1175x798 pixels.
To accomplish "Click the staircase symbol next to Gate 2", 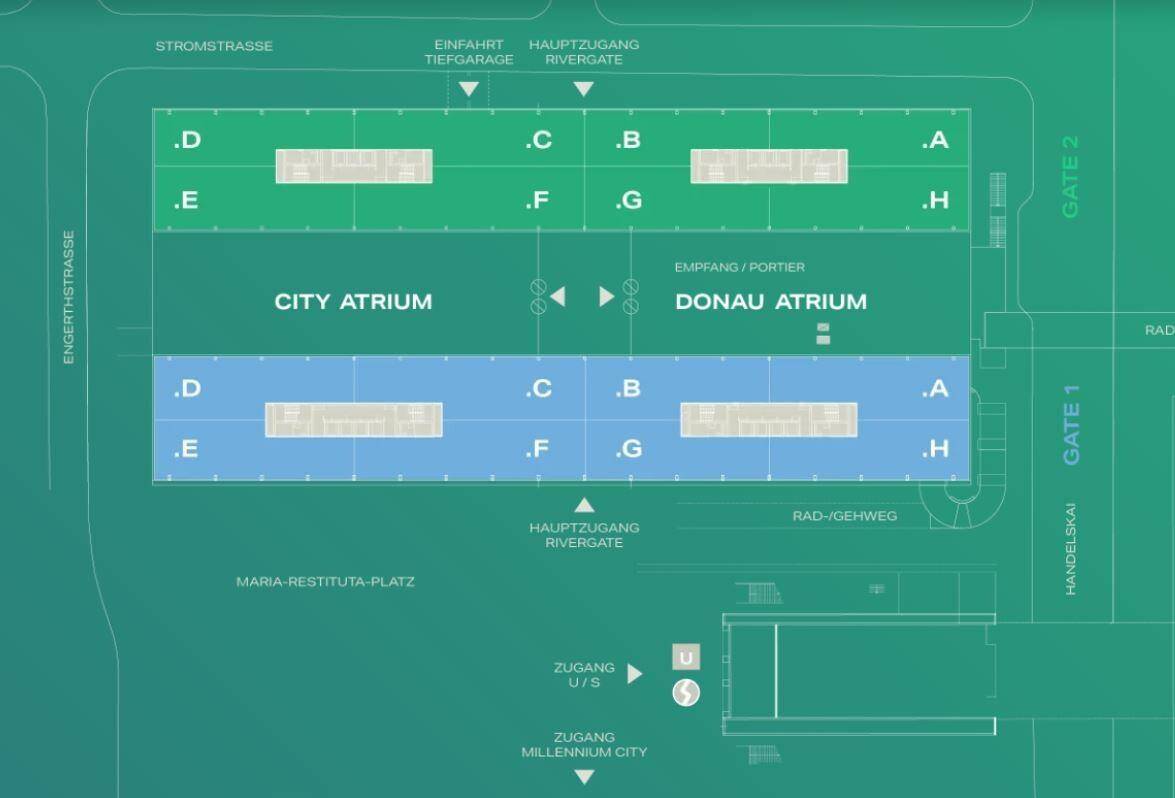I will [x=997, y=210].
